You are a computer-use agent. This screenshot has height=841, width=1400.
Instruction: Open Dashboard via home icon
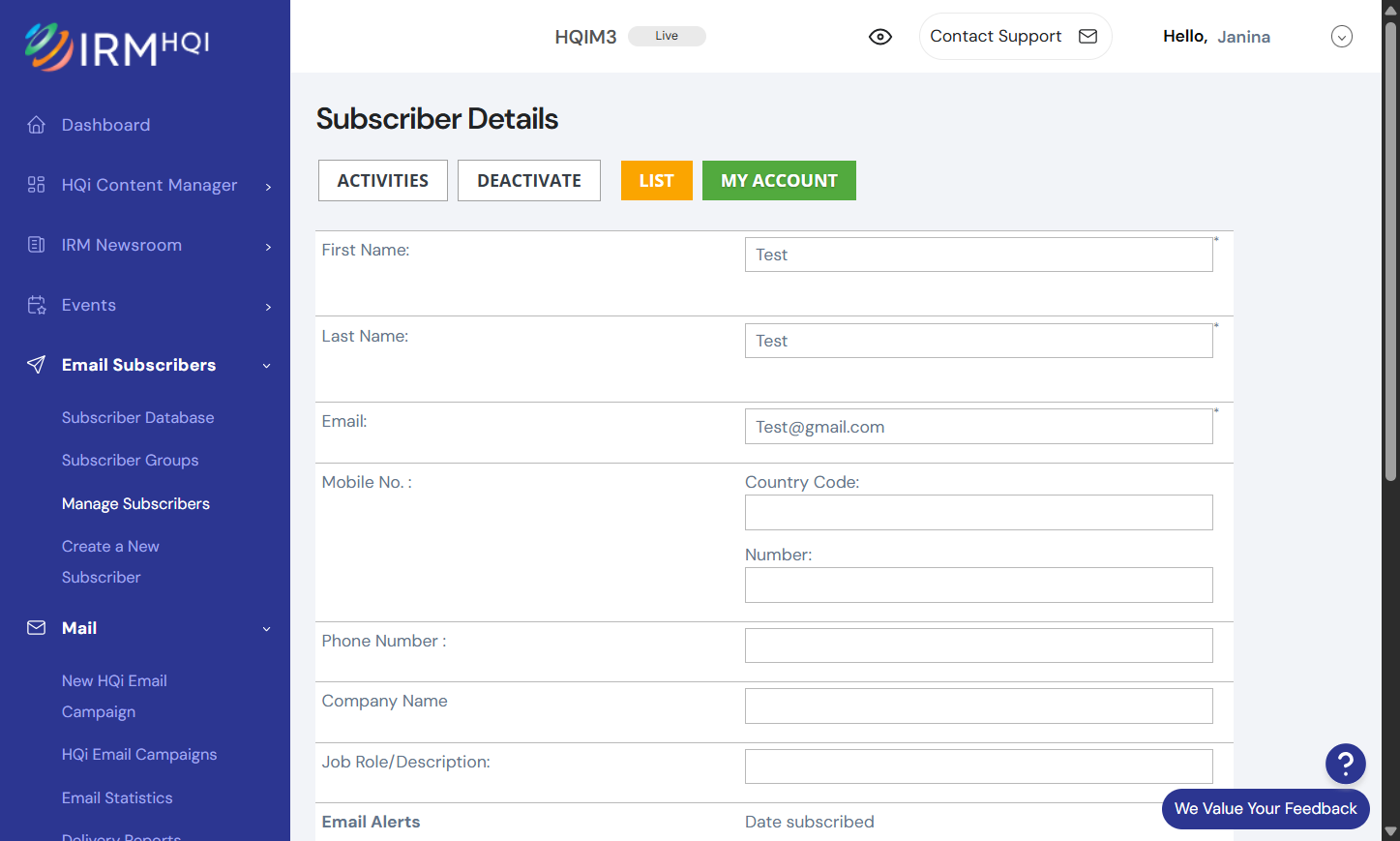pos(37,125)
